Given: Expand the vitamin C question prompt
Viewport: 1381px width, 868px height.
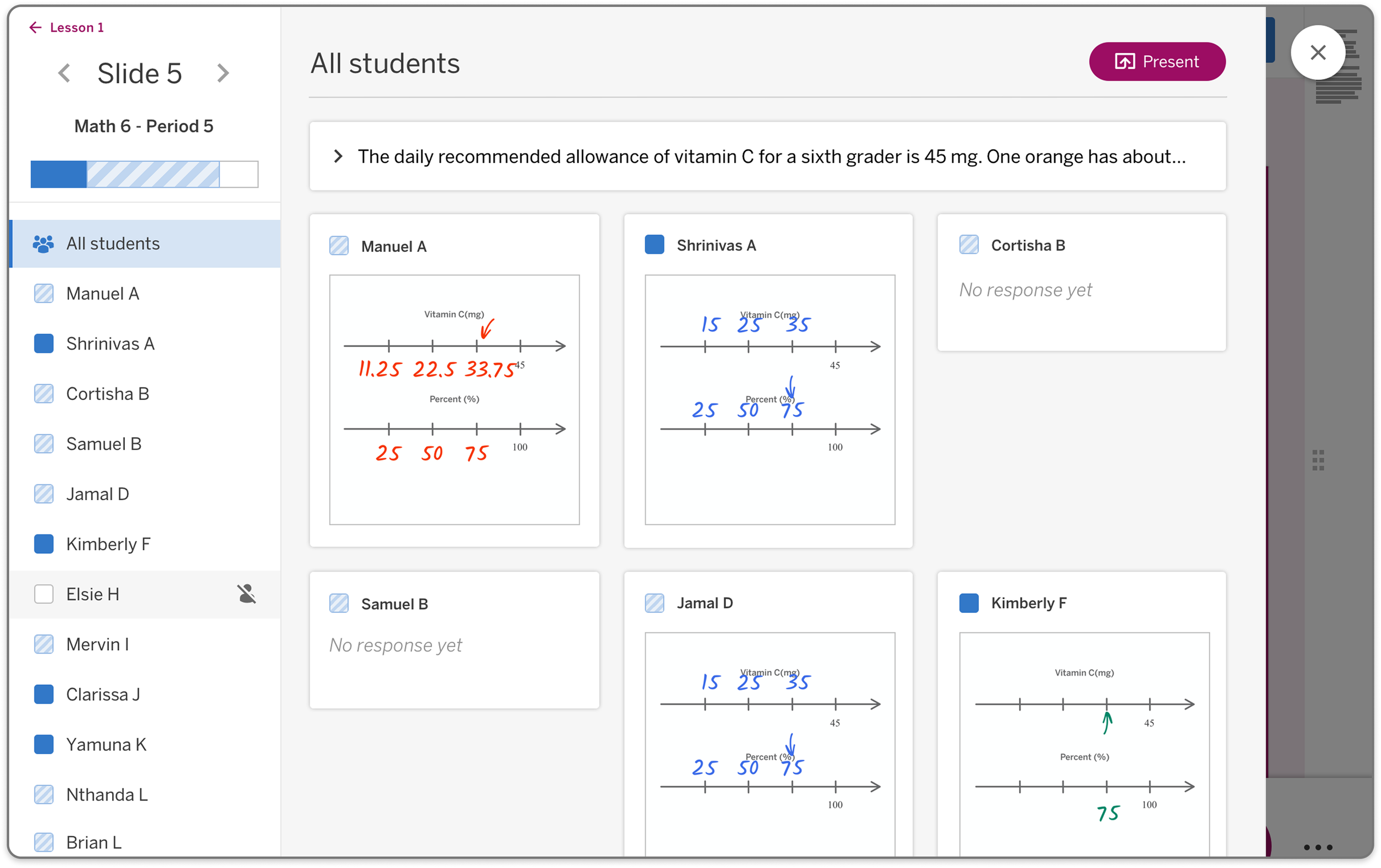Looking at the screenshot, I should point(339,156).
